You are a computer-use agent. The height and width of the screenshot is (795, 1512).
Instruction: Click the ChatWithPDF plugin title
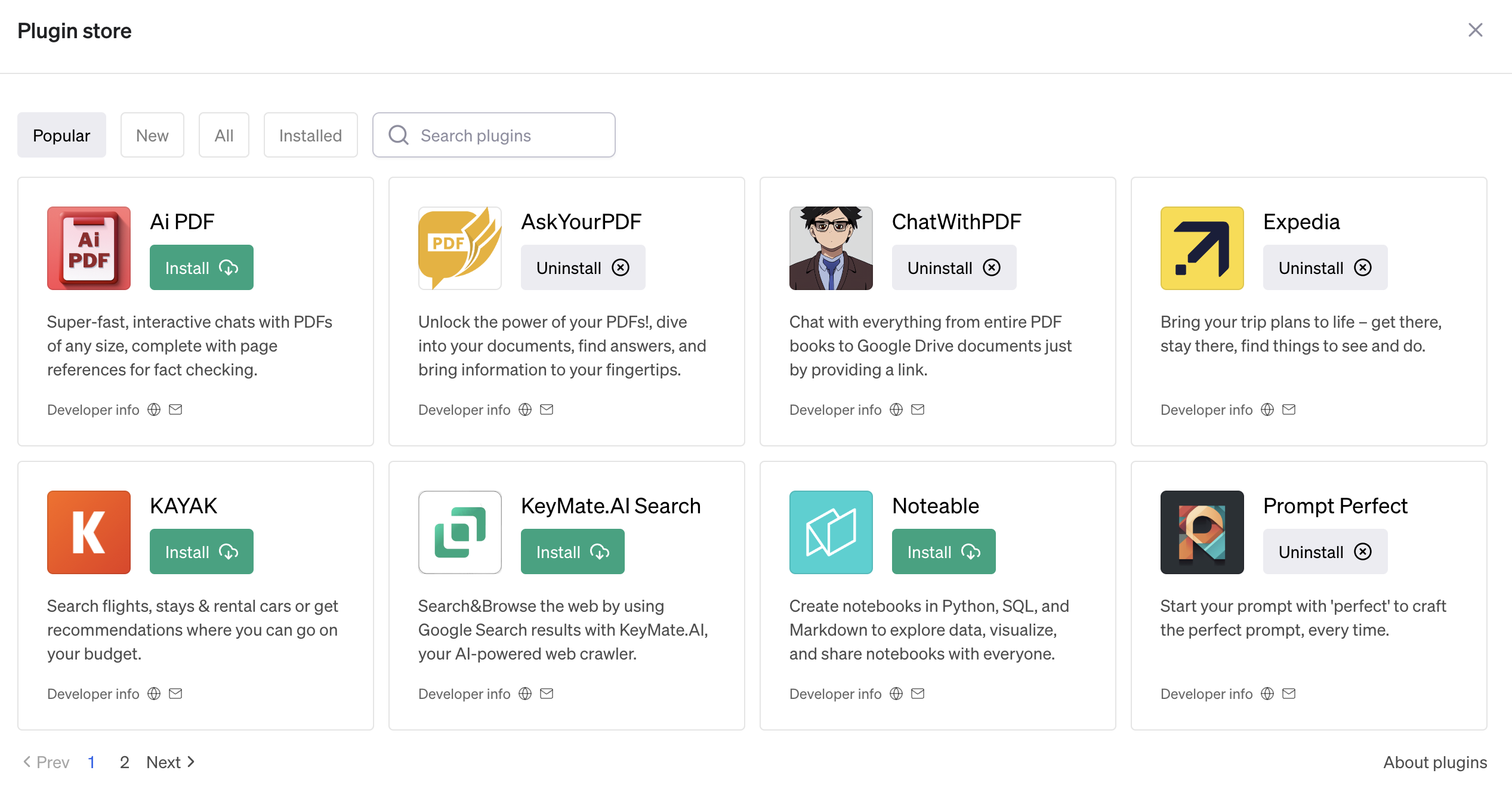956,221
